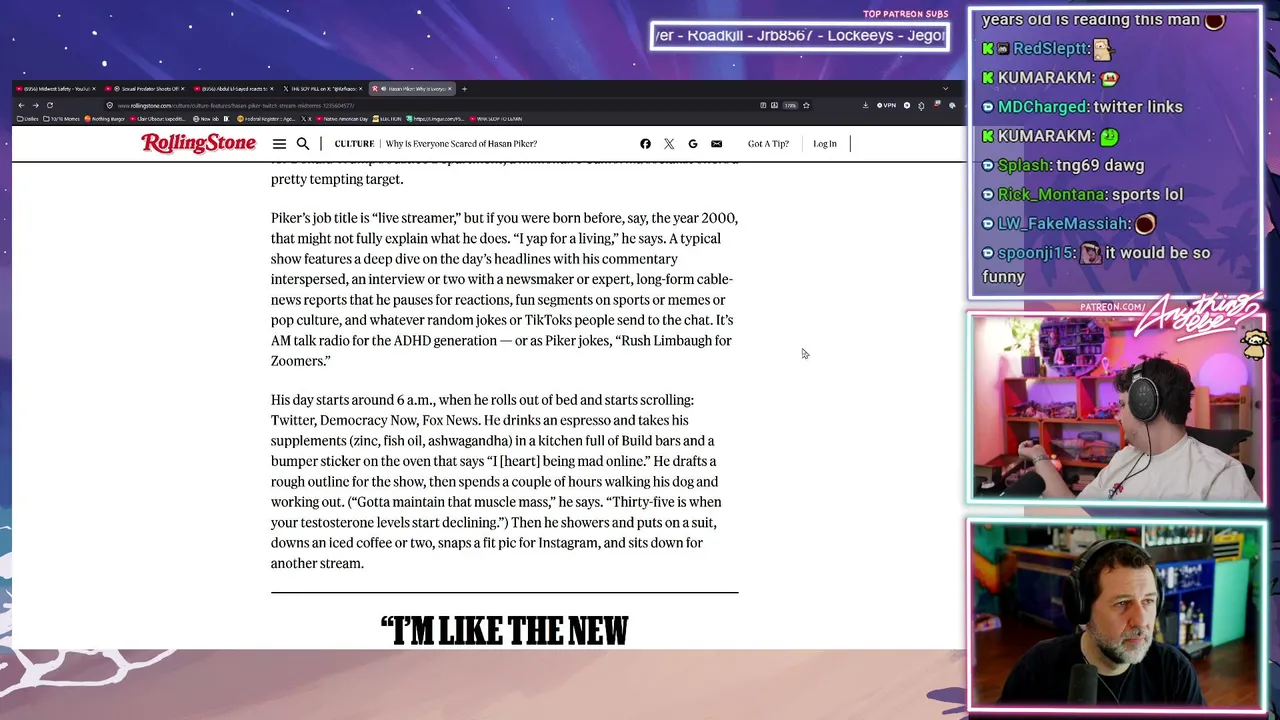This screenshot has width=1280, height=720.
Task: Switch to the Abdul El-Sayed reacts tab
Action: [x=232, y=89]
